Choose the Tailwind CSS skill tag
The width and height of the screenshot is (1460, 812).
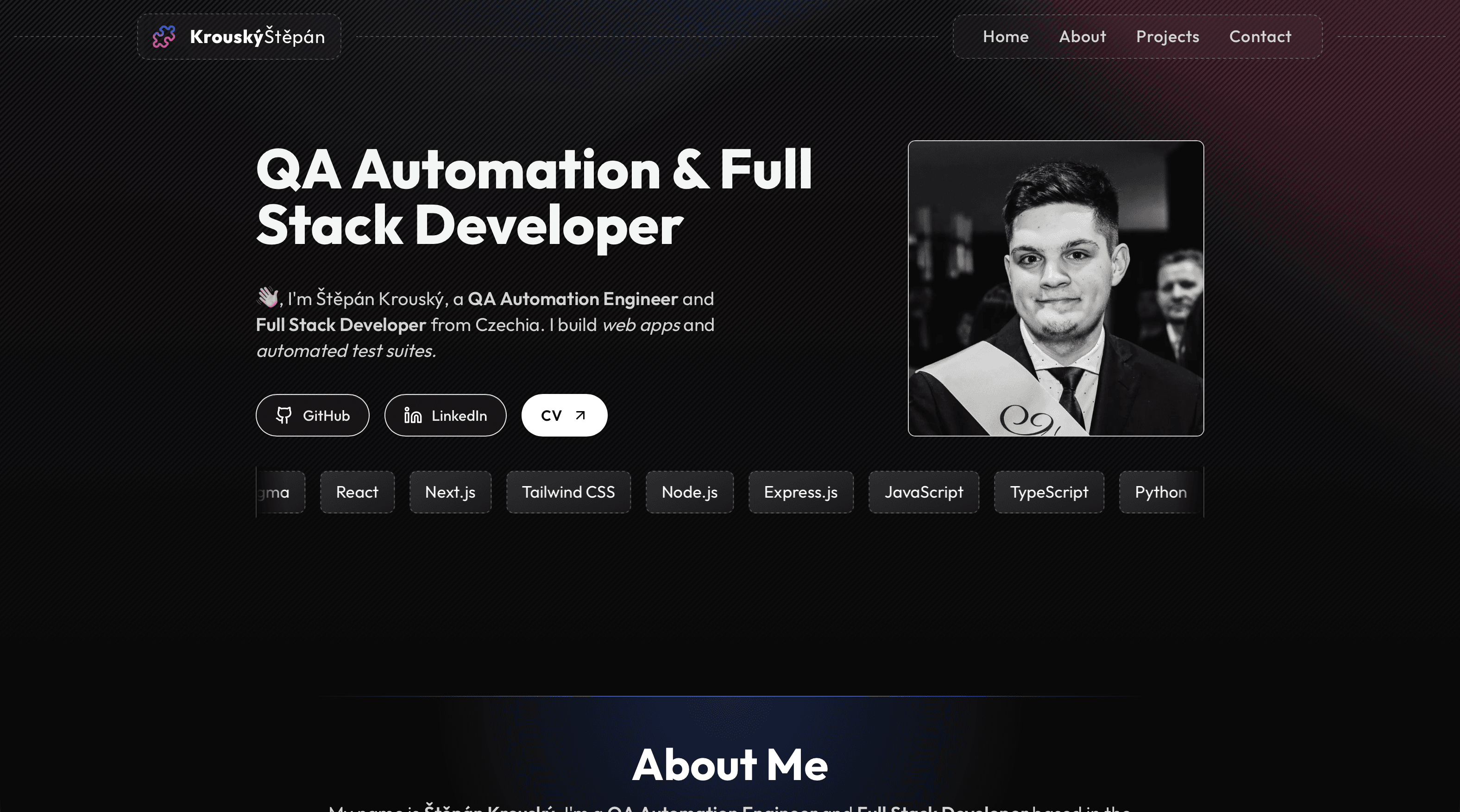click(x=568, y=492)
